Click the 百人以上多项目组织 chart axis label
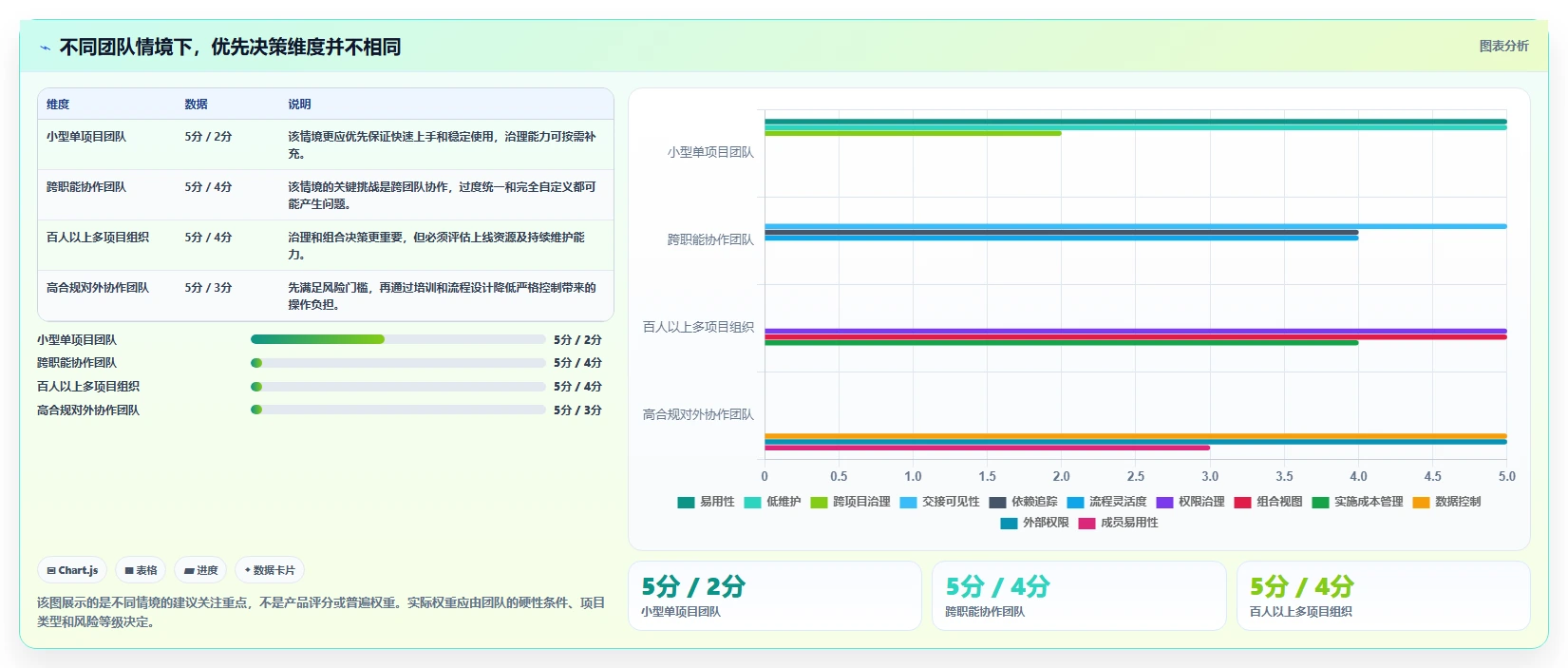1568x668 pixels. (698, 327)
